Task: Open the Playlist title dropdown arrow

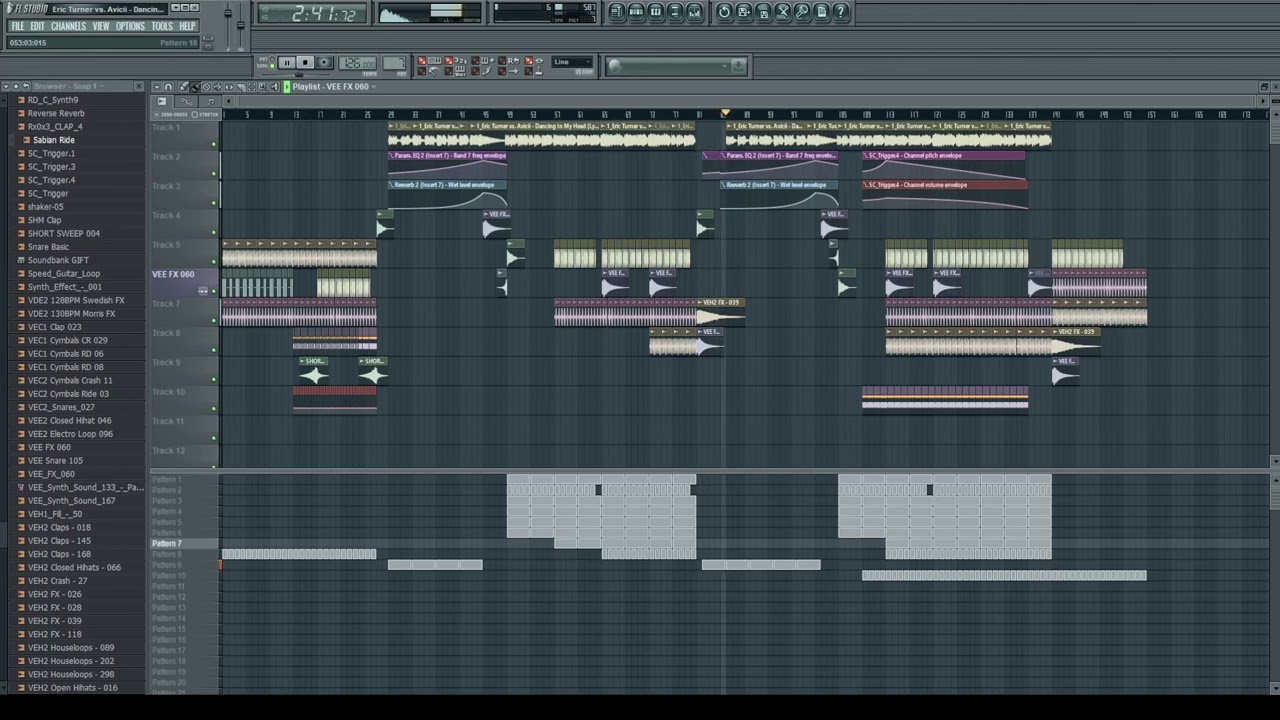Action: [374, 87]
